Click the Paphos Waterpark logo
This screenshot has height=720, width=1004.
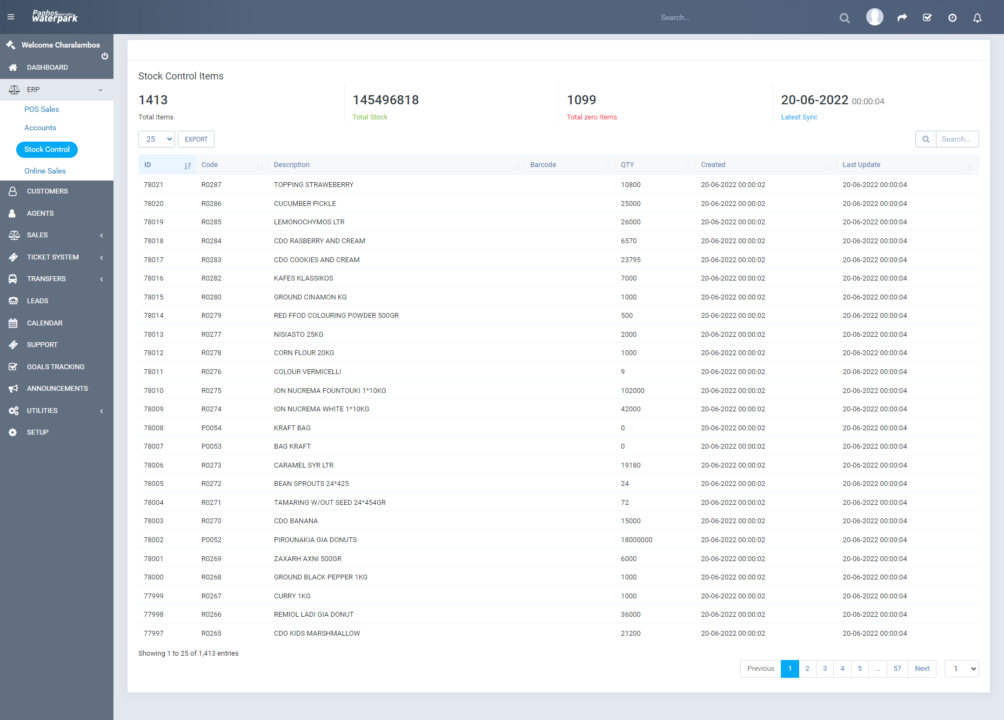click(55, 17)
